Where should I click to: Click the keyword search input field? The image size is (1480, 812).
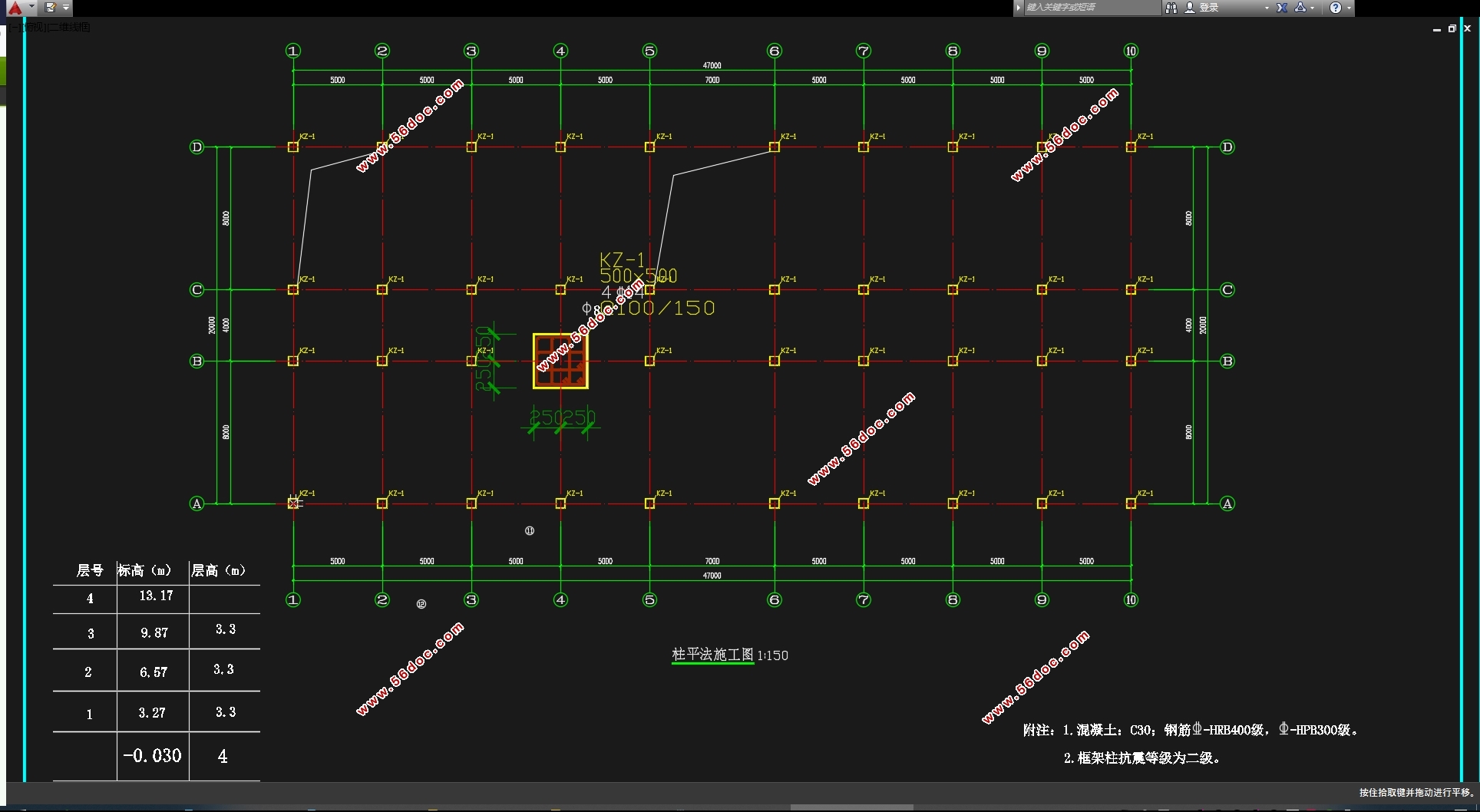(1090, 8)
